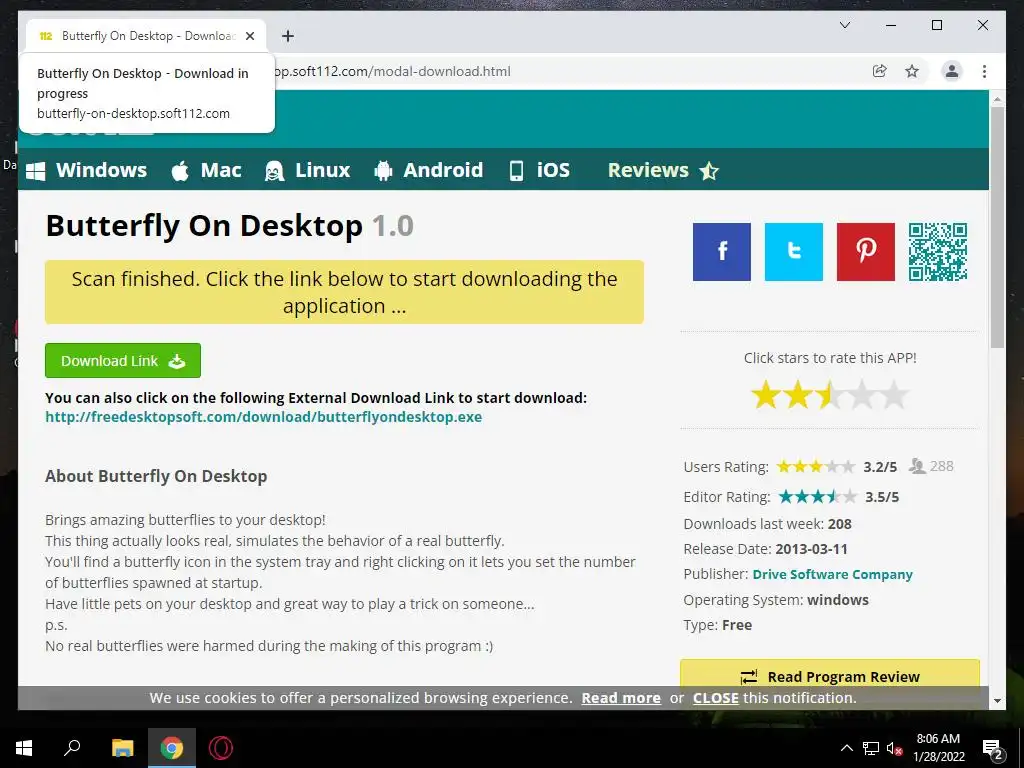Click the Windows logo icon in navbar
The image size is (1024, 768).
(x=35, y=171)
